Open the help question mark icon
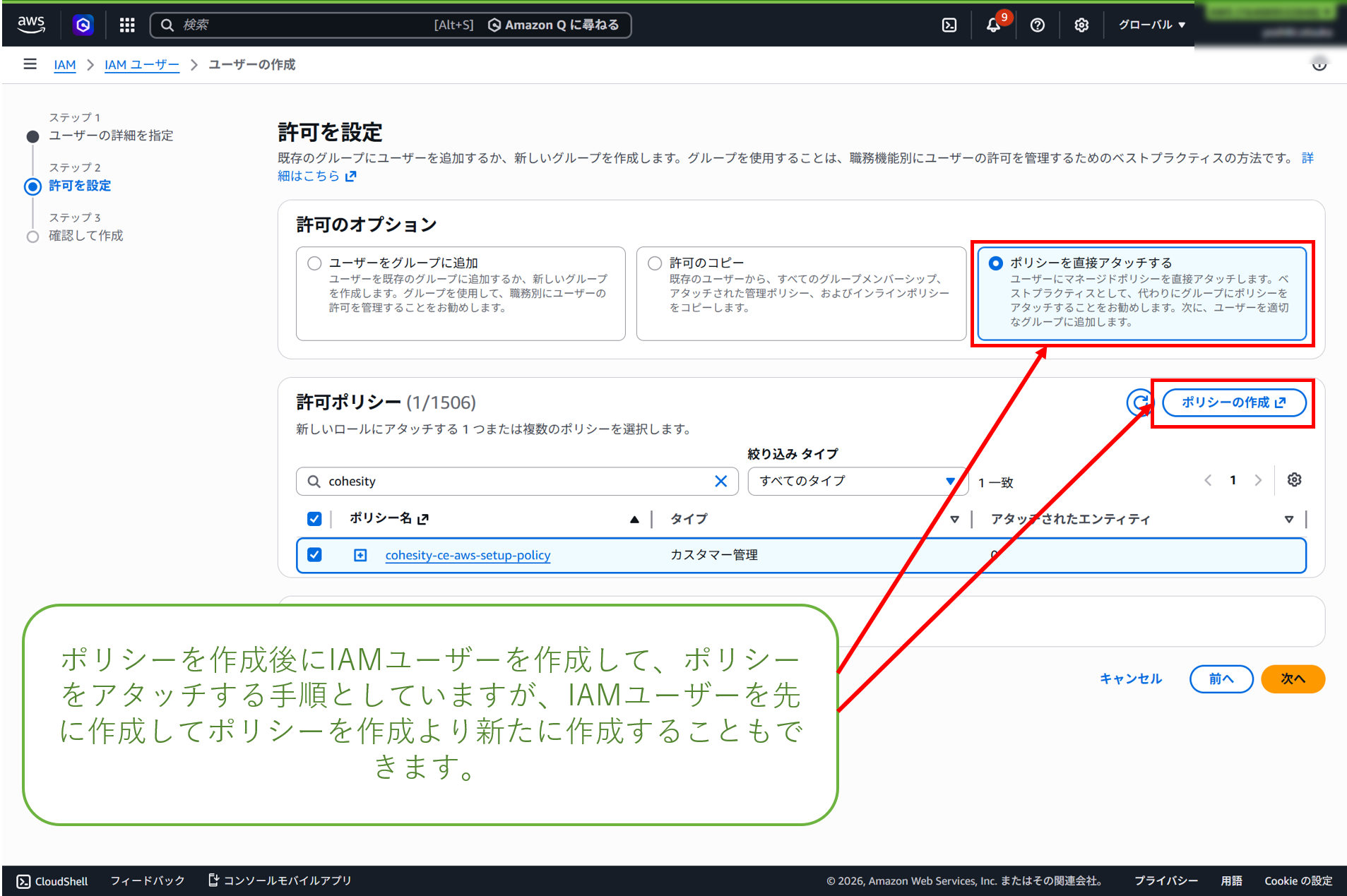The image size is (1347, 896). click(1037, 25)
